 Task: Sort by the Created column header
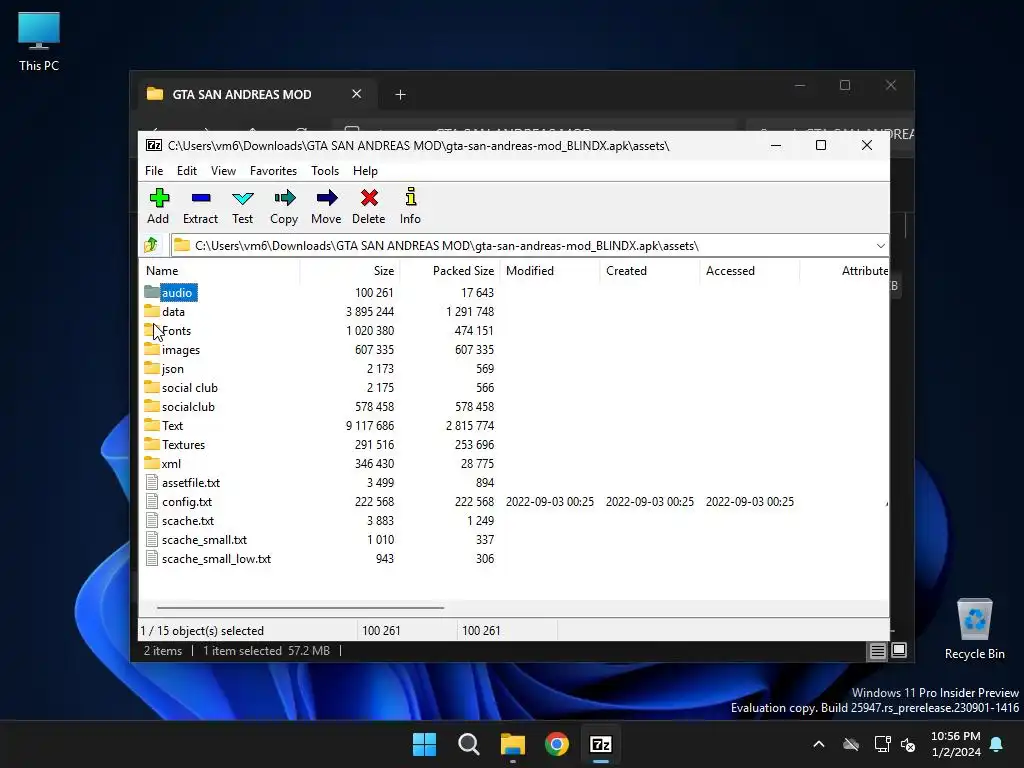click(x=650, y=270)
